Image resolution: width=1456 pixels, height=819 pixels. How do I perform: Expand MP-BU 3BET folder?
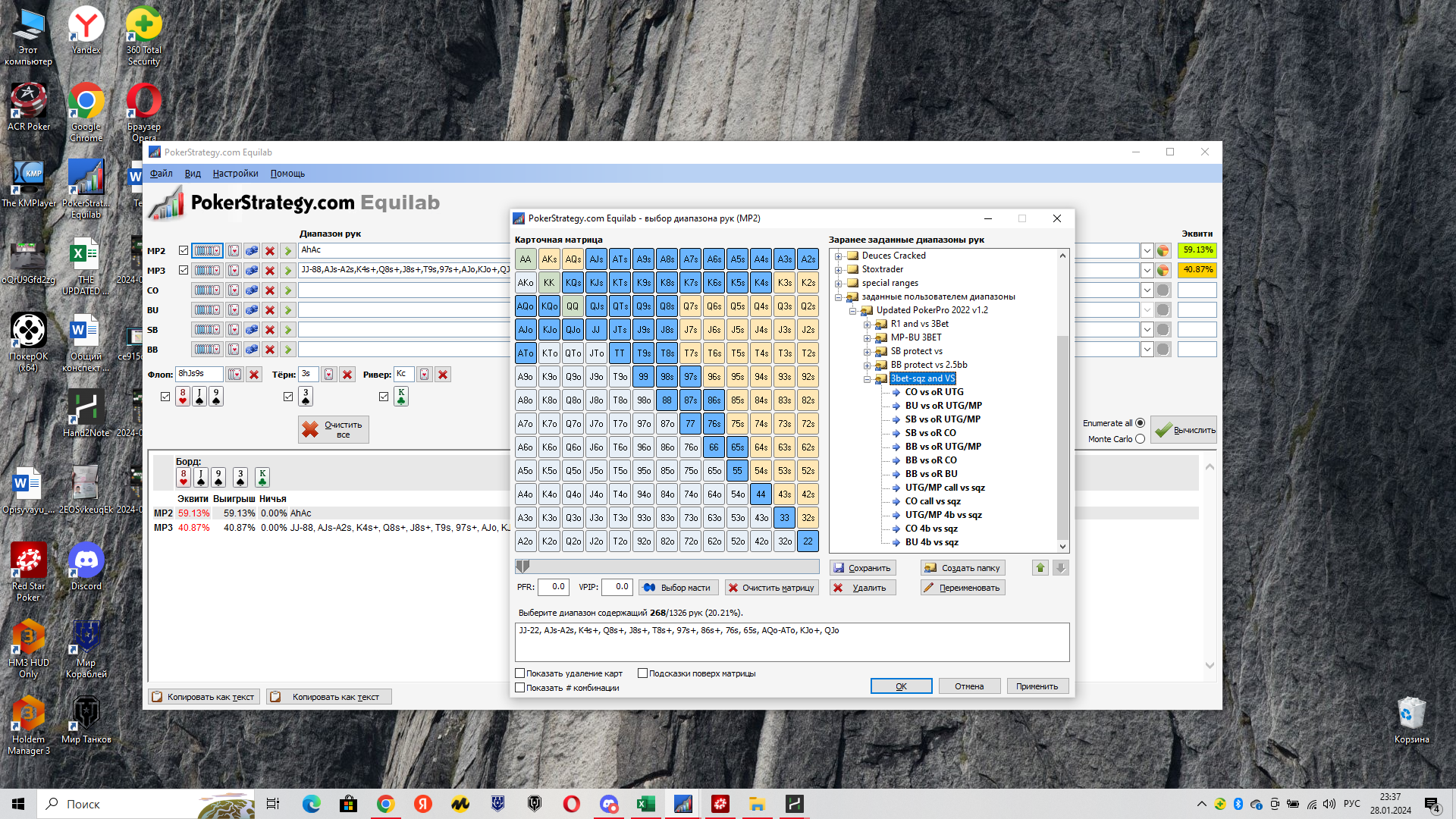(868, 338)
